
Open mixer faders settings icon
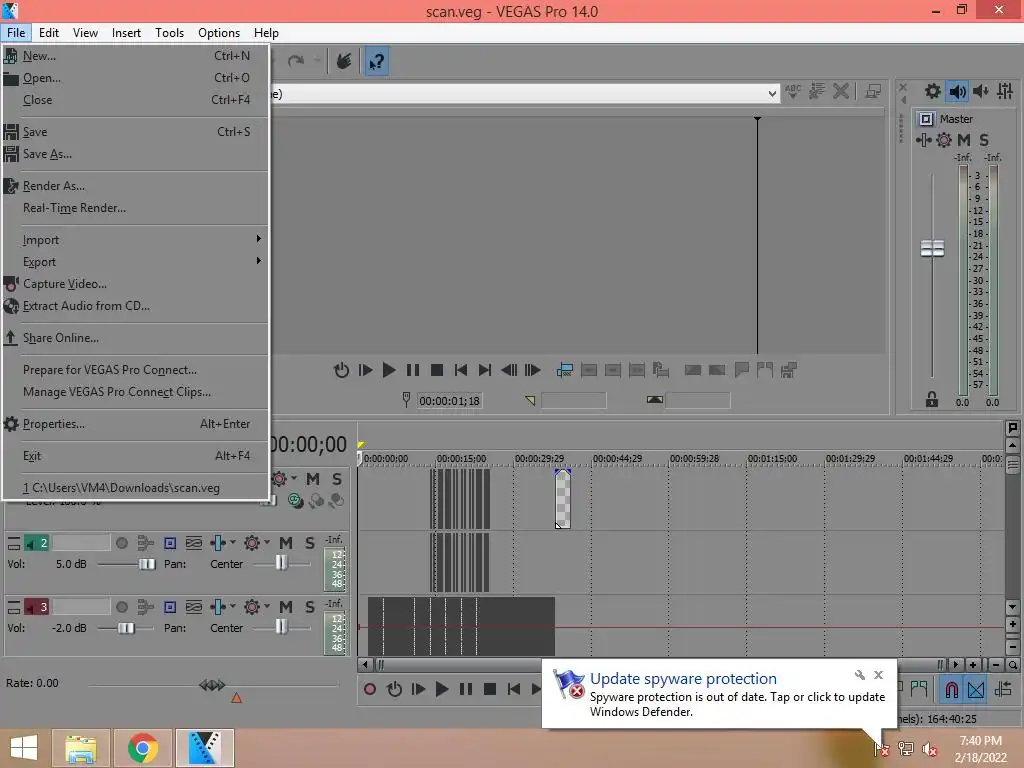click(x=1005, y=91)
